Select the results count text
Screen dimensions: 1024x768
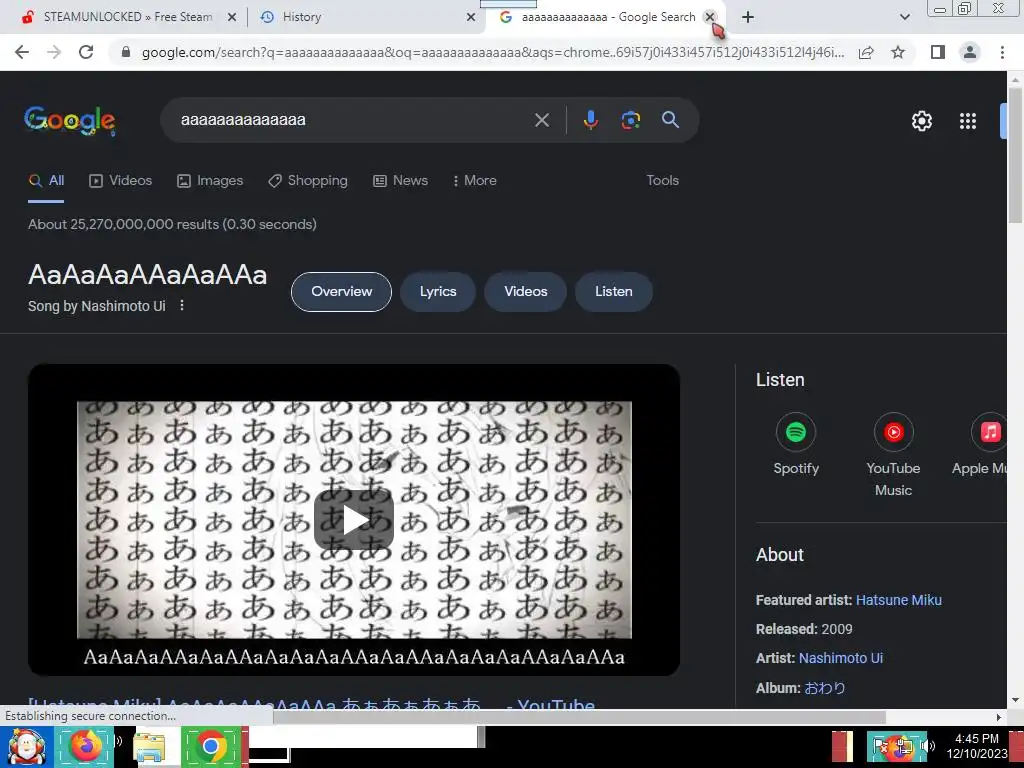[172, 225]
